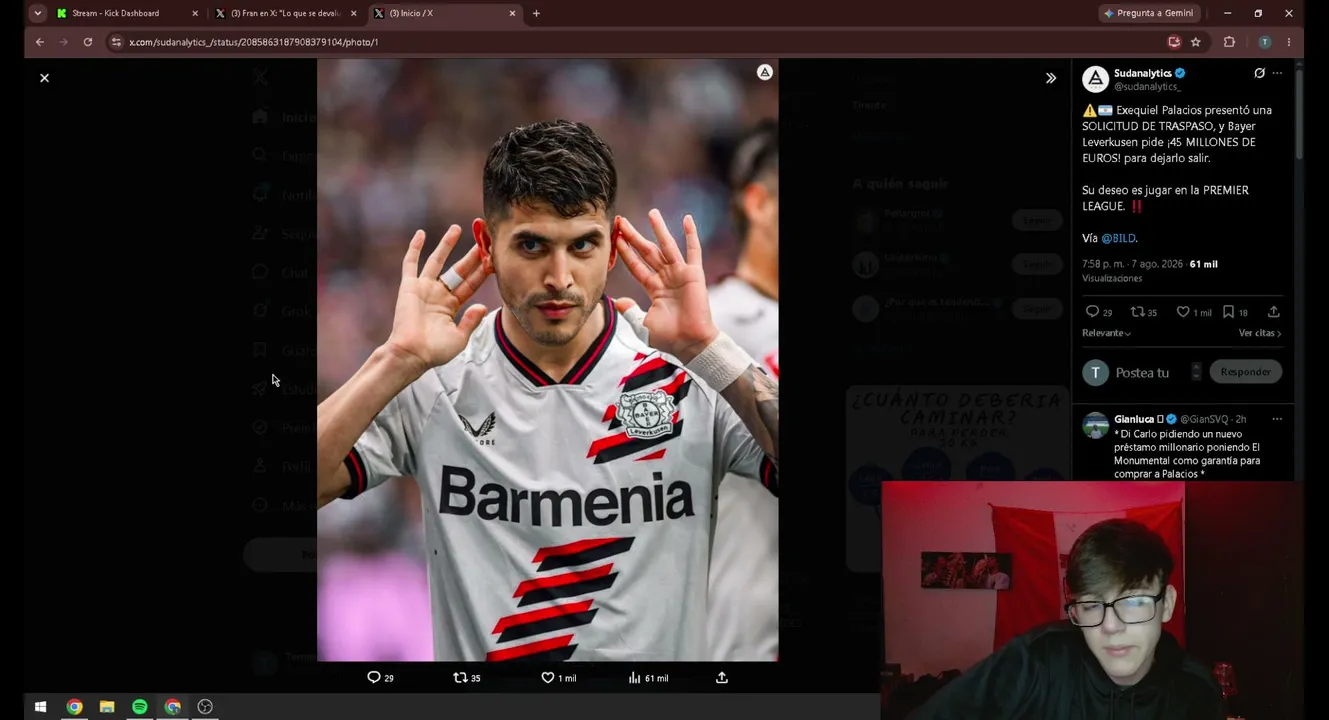Close the Inicio / X tab
Viewport: 1329px width, 720px height.
click(512, 13)
